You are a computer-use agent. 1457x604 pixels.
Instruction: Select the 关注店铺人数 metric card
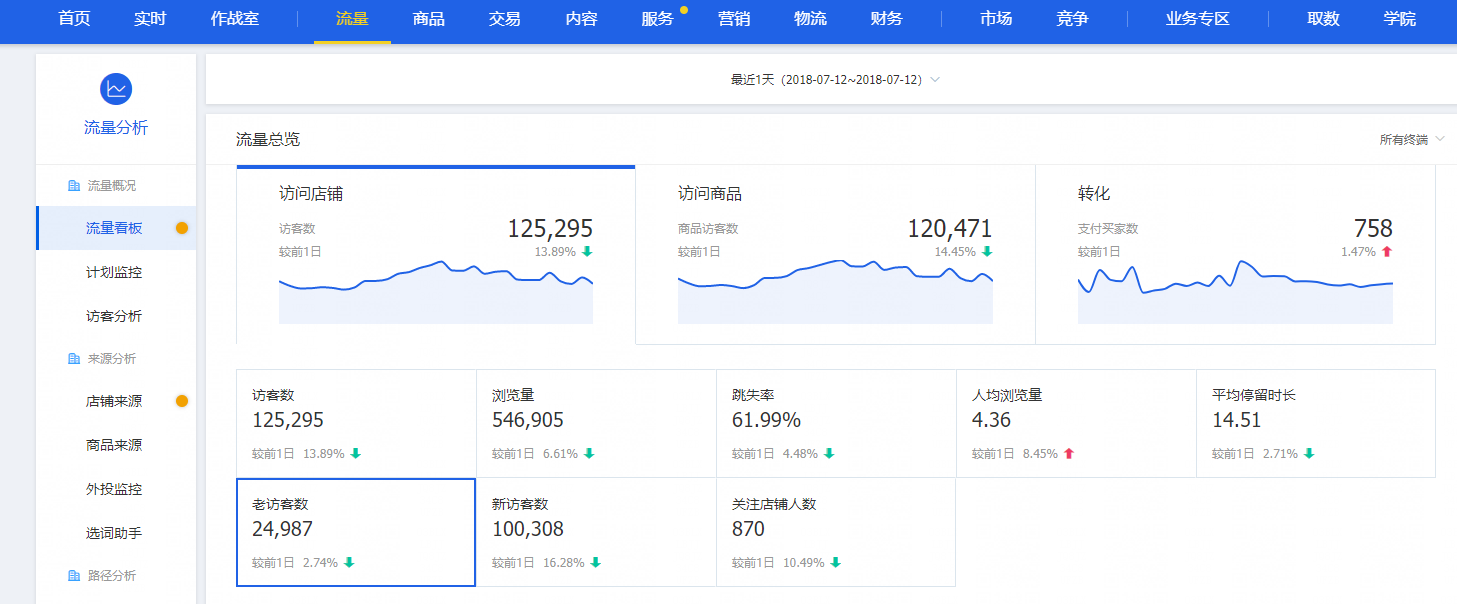835,532
